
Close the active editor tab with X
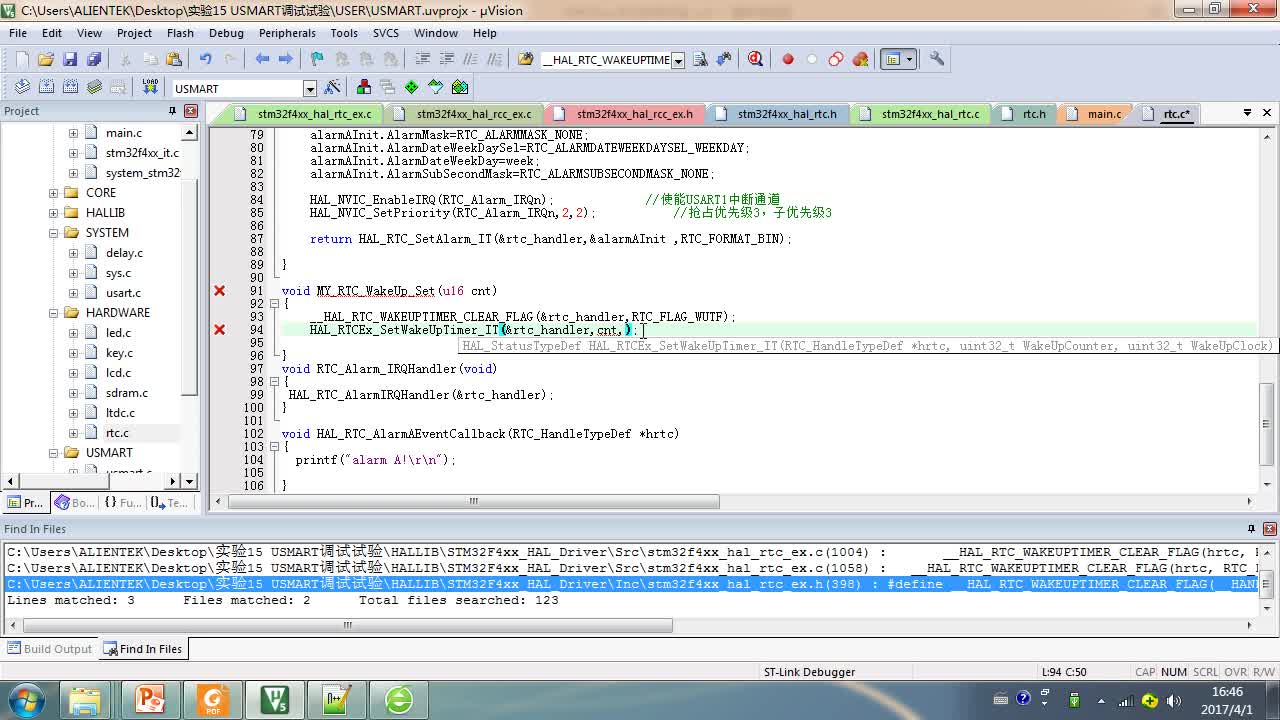click(x=1267, y=113)
